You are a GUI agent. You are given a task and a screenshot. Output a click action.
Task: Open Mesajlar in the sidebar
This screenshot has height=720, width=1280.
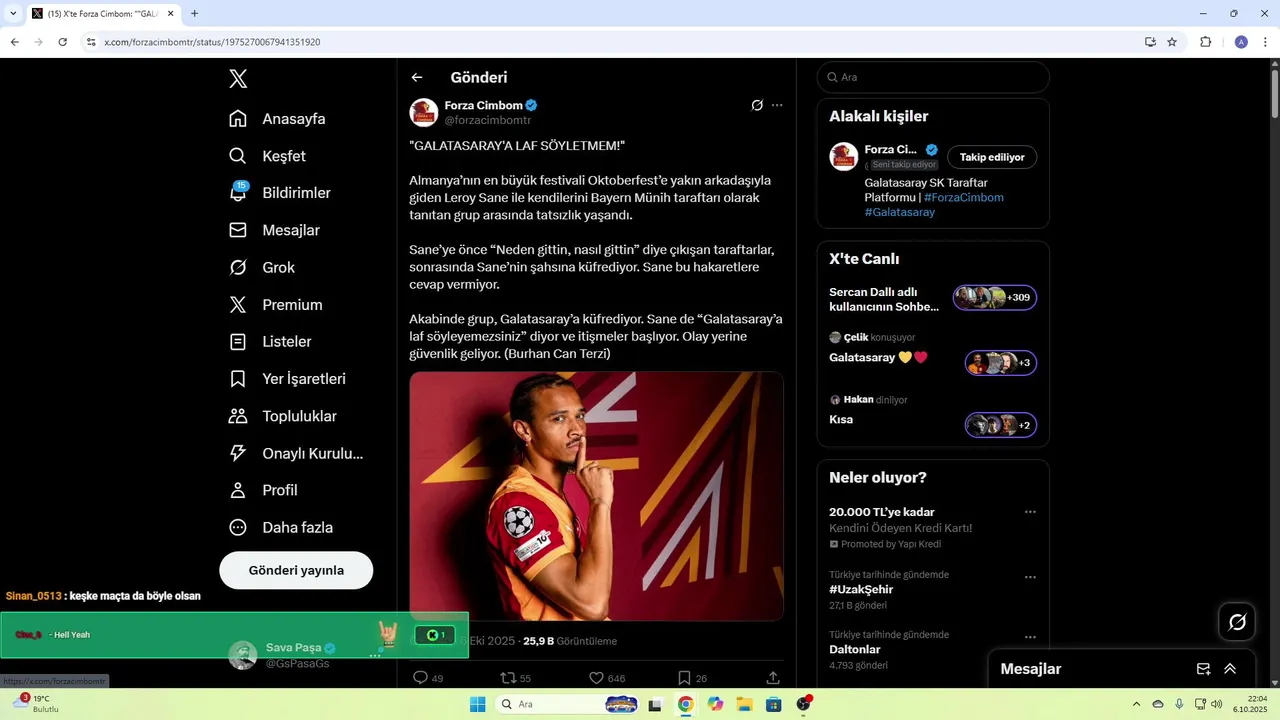point(274,230)
